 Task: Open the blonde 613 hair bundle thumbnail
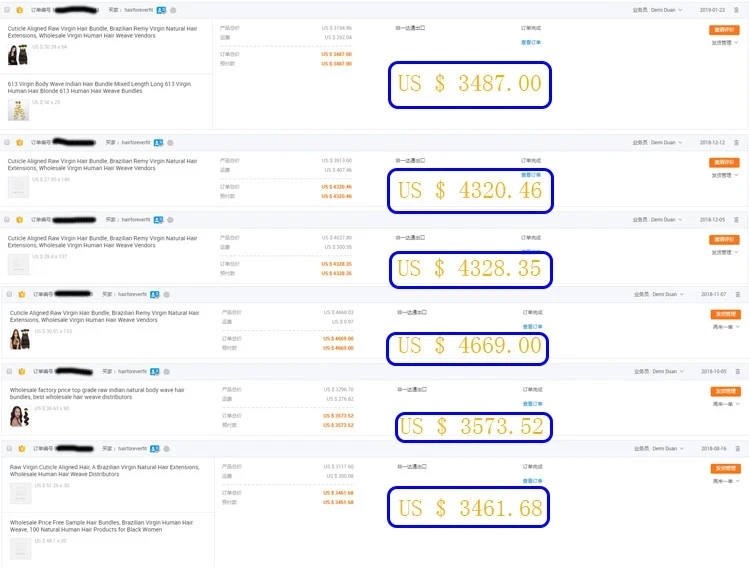click(19, 110)
